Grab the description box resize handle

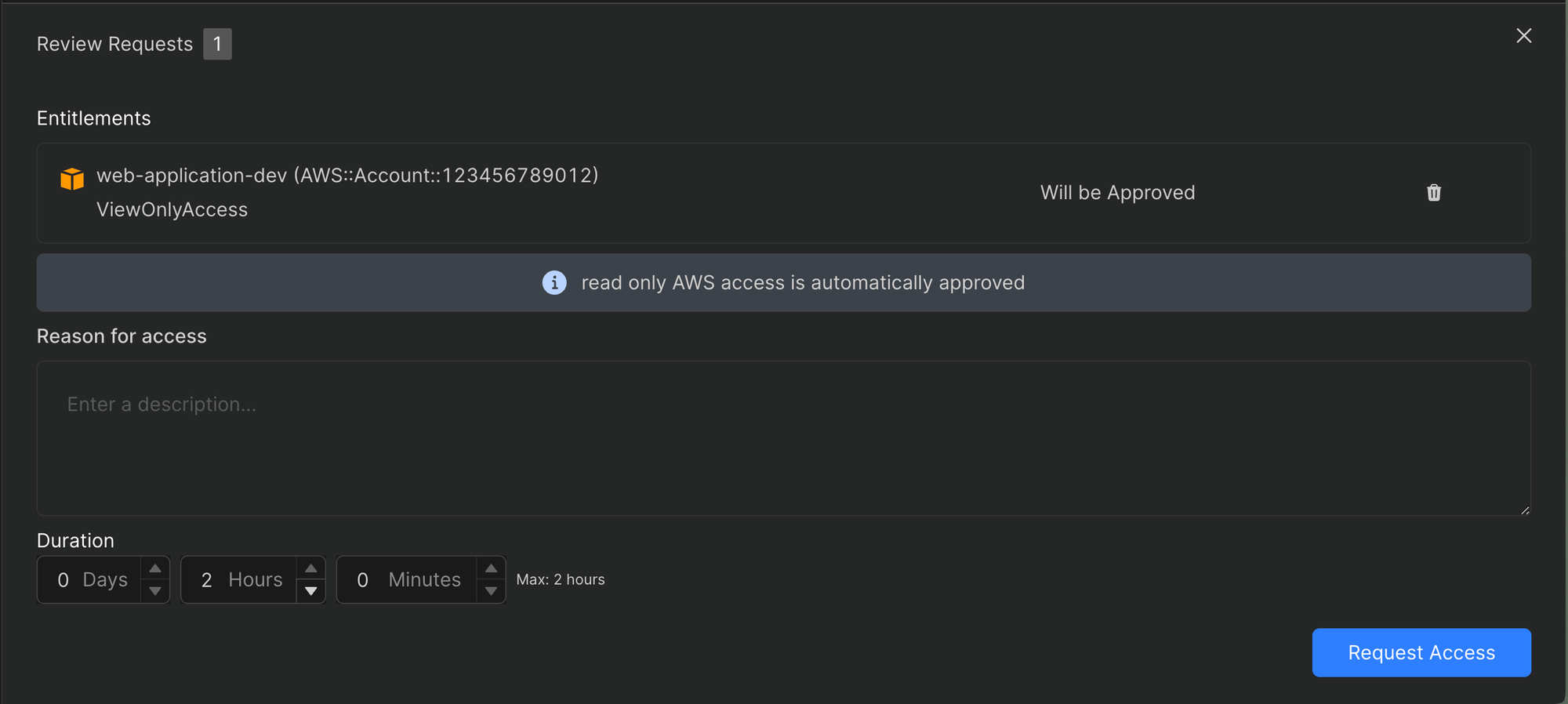pyautogui.click(x=1525, y=510)
